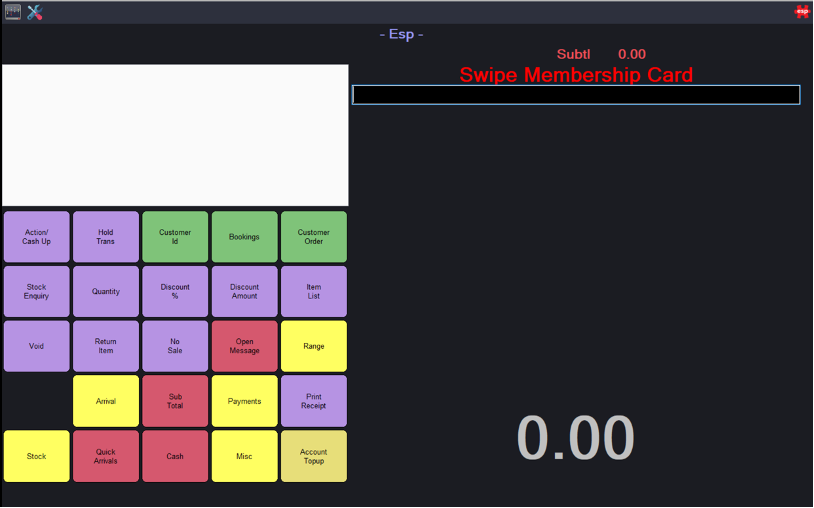This screenshot has width=814, height=508.
Task: Click the white transaction list area
Action: pyautogui.click(x=175, y=135)
